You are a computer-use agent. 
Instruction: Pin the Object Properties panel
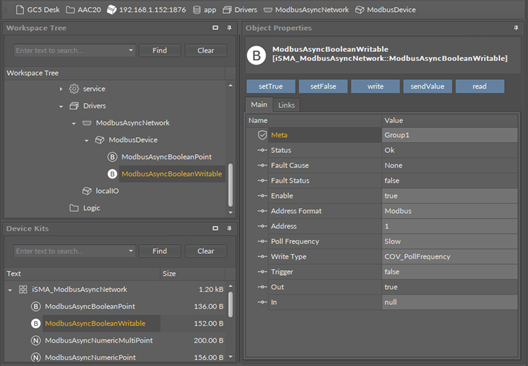click(516, 28)
